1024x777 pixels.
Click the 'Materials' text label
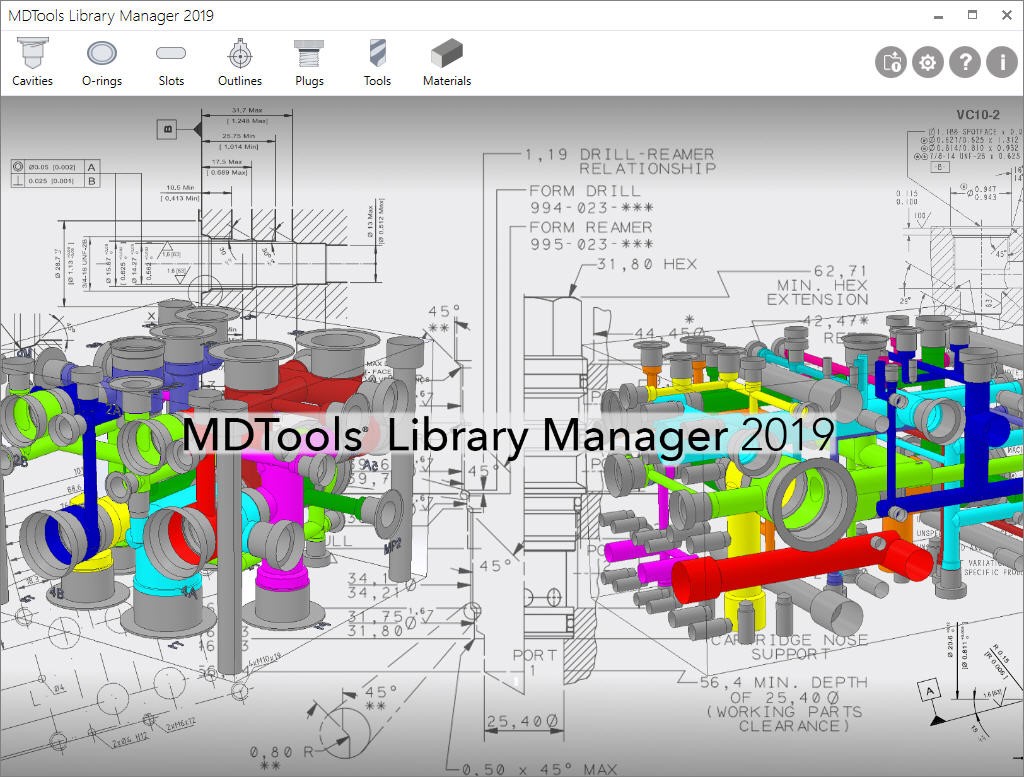point(447,81)
